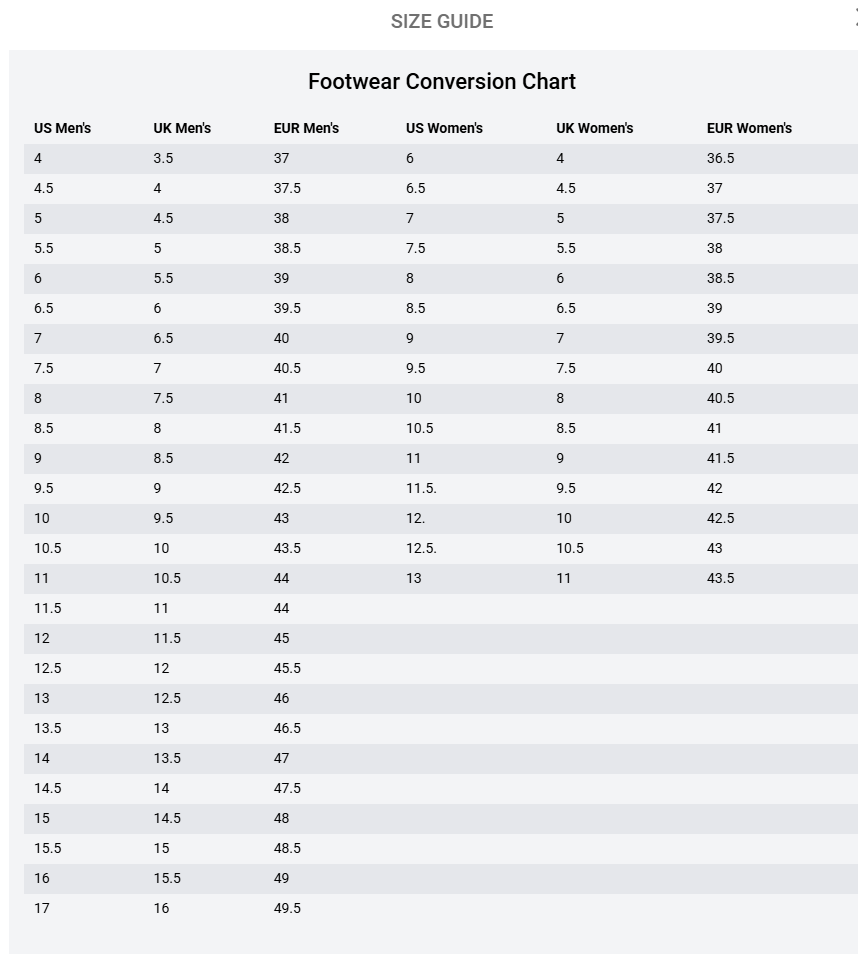Select the US Men's column header

62,128
